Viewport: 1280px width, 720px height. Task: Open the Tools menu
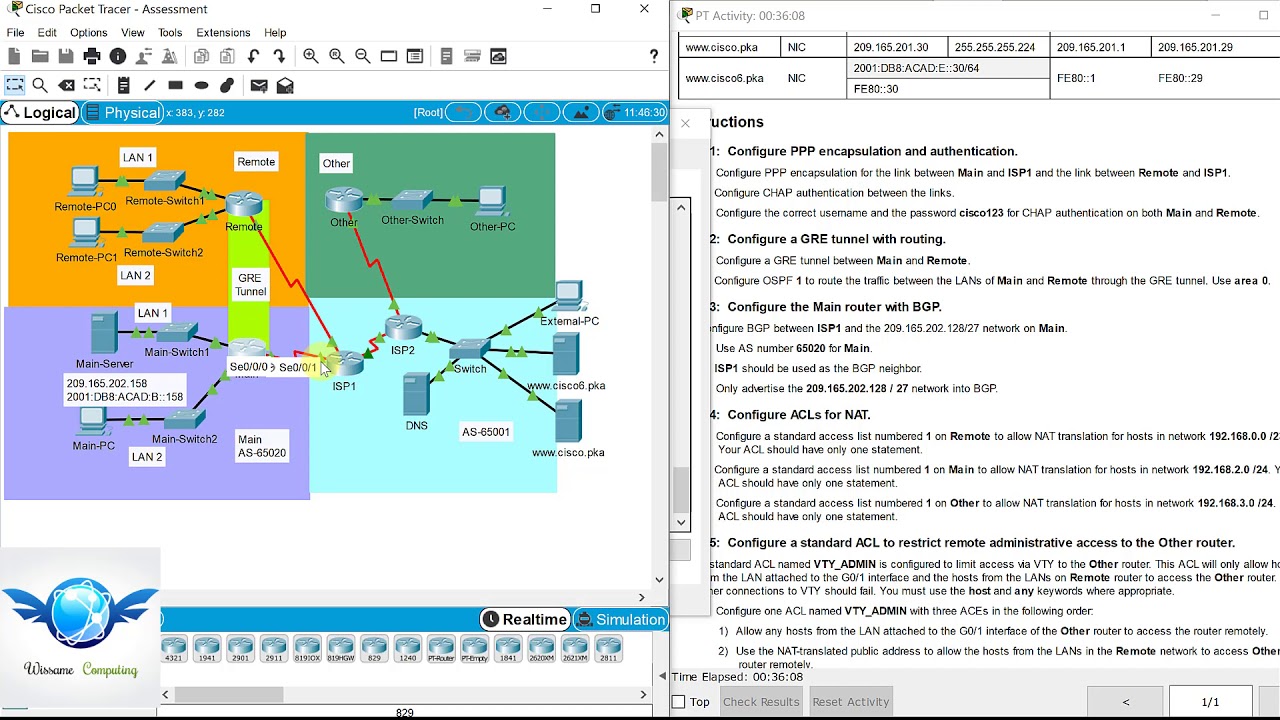tap(170, 32)
